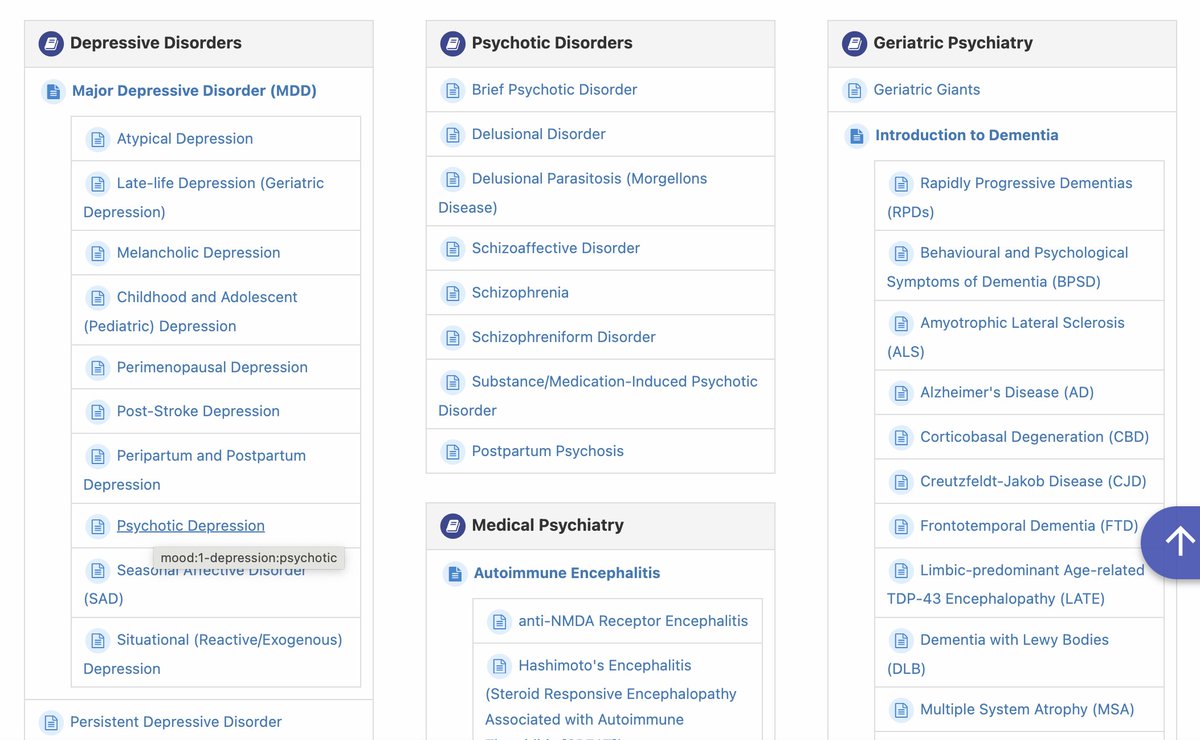This screenshot has height=740, width=1200.
Task: Open the Alzheimer's Disease (AD) page
Action: (x=1007, y=393)
